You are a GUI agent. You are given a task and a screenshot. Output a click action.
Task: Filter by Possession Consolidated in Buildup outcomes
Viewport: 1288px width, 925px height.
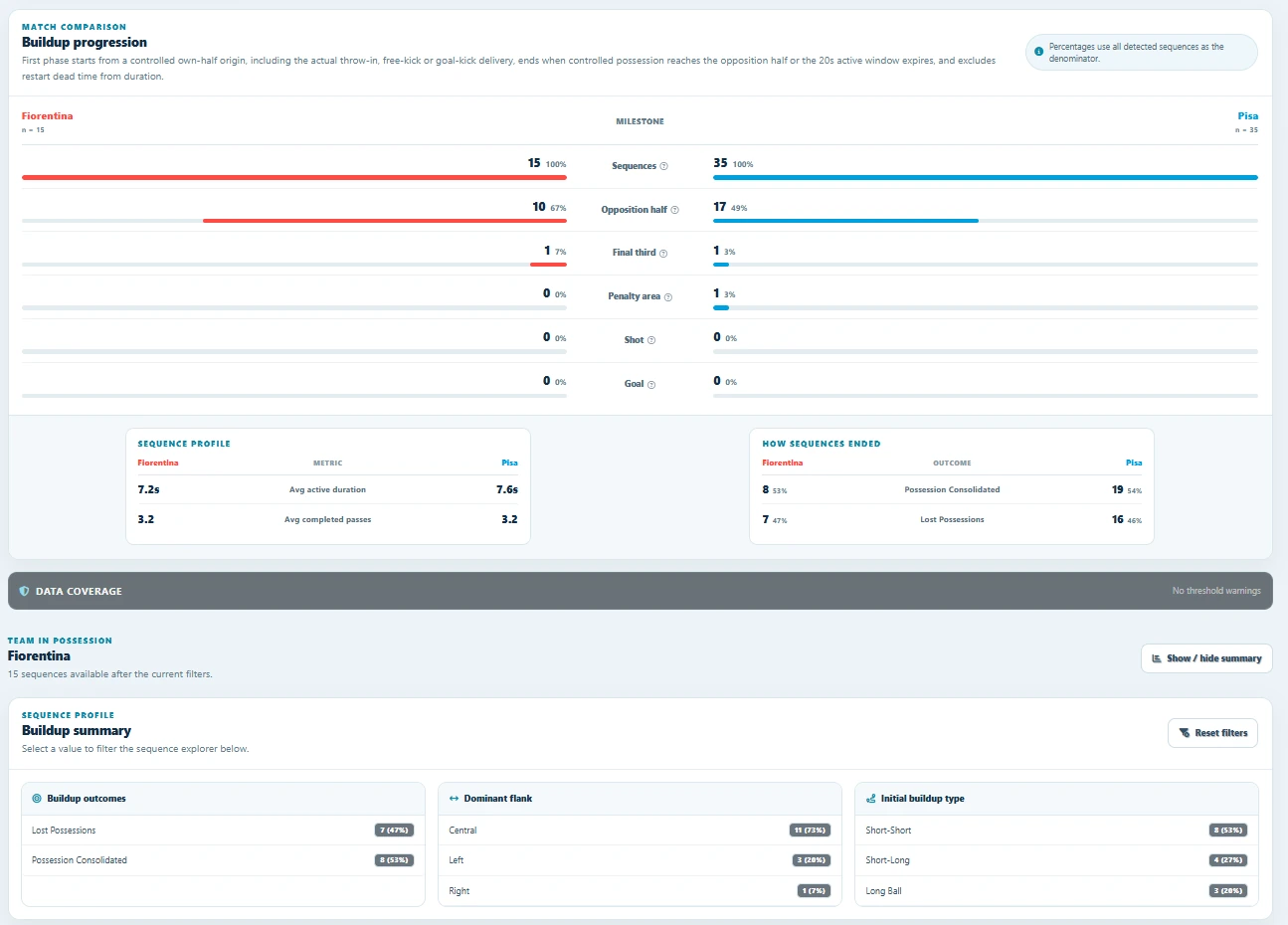223,860
